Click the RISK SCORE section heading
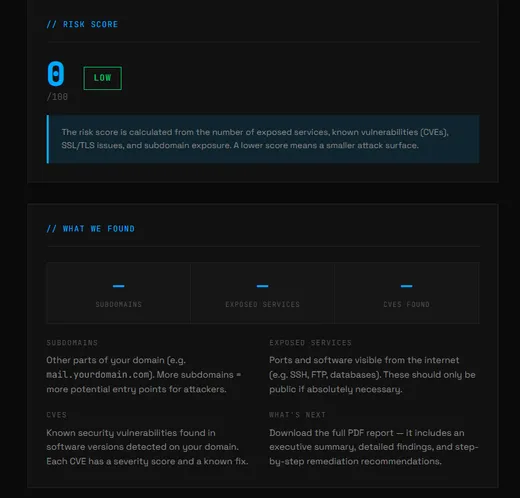This screenshot has height=498, width=520. pyautogui.click(x=82, y=24)
